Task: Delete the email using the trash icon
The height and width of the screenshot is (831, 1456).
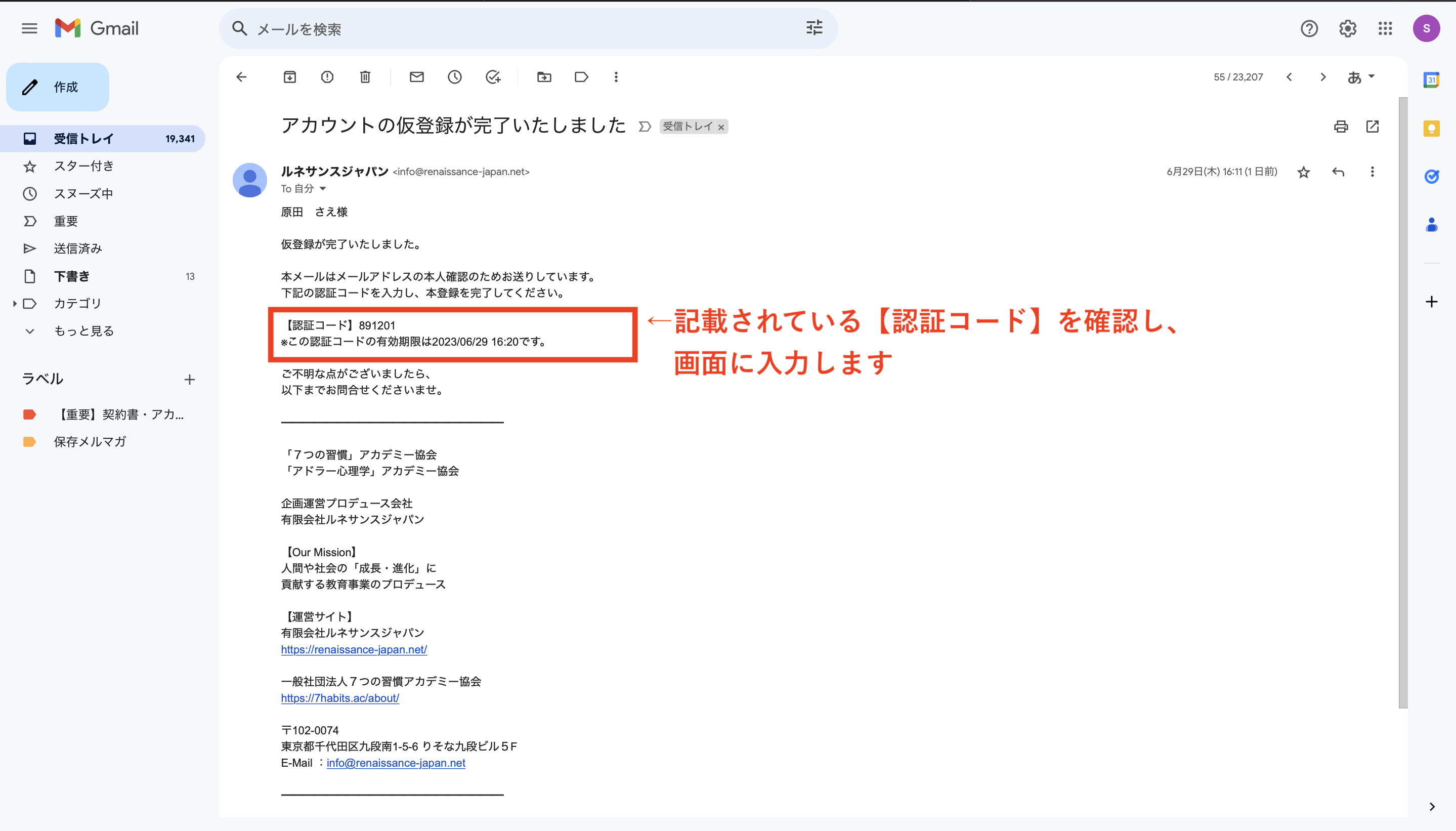Action: (365, 77)
